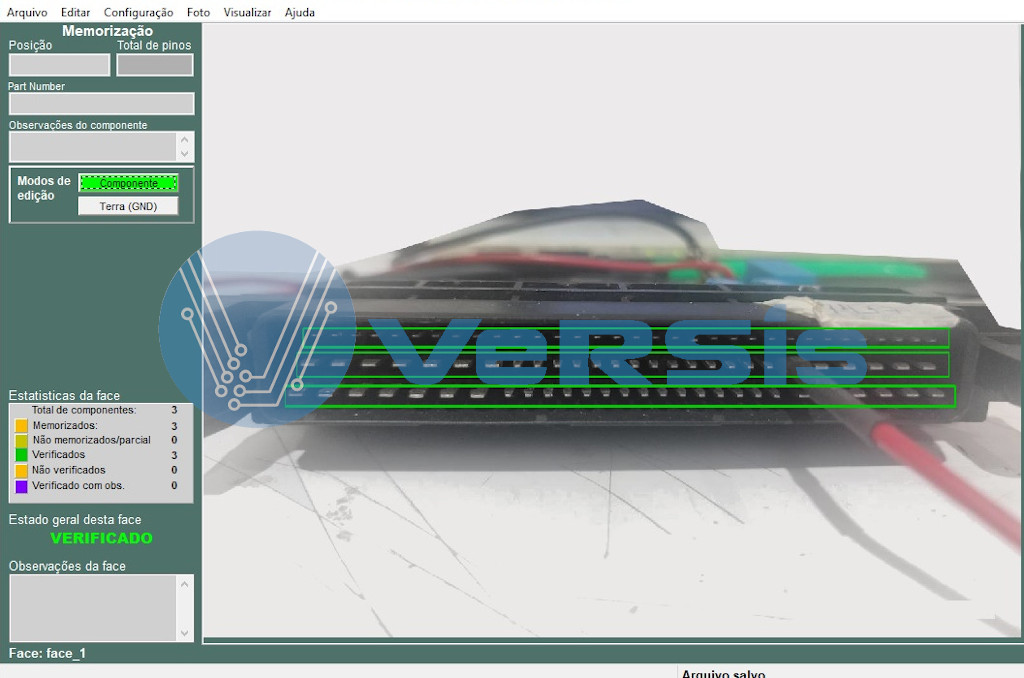This screenshot has width=1024, height=678.
Task: Click the 'Estatisticas da face' heading
Action: 64,395
